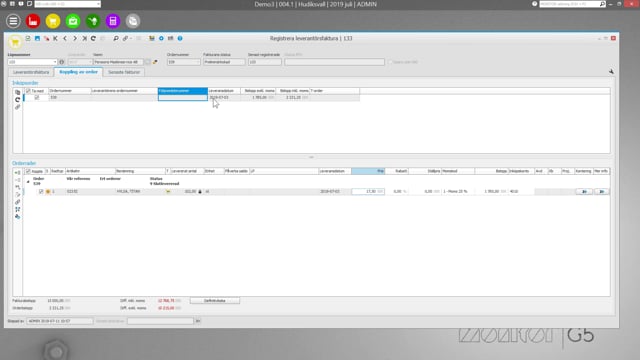640x360 pixels.
Task: Select the Koppling av order tab
Action: pos(78,72)
